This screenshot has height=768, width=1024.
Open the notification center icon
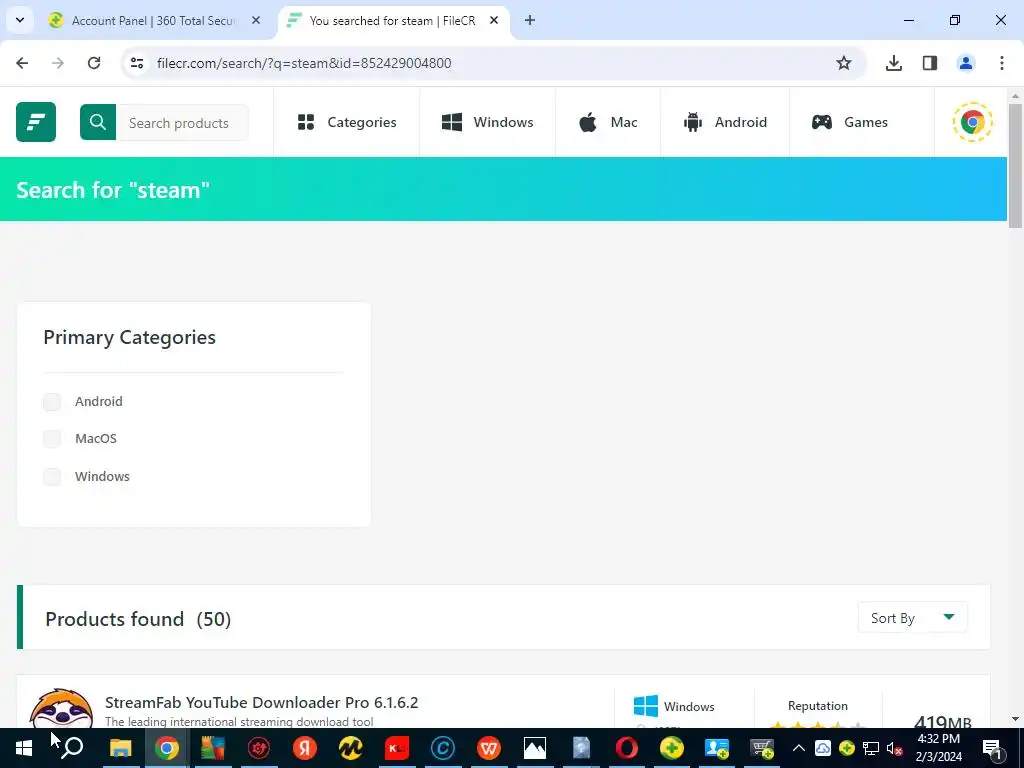tap(992, 748)
